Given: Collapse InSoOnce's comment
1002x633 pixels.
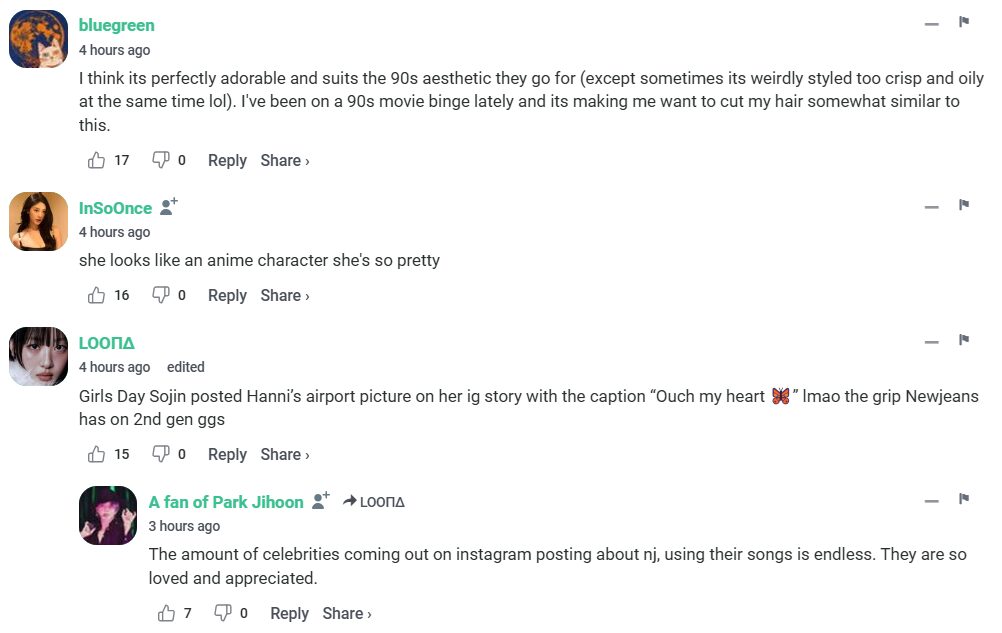Looking at the screenshot, I should (932, 207).
